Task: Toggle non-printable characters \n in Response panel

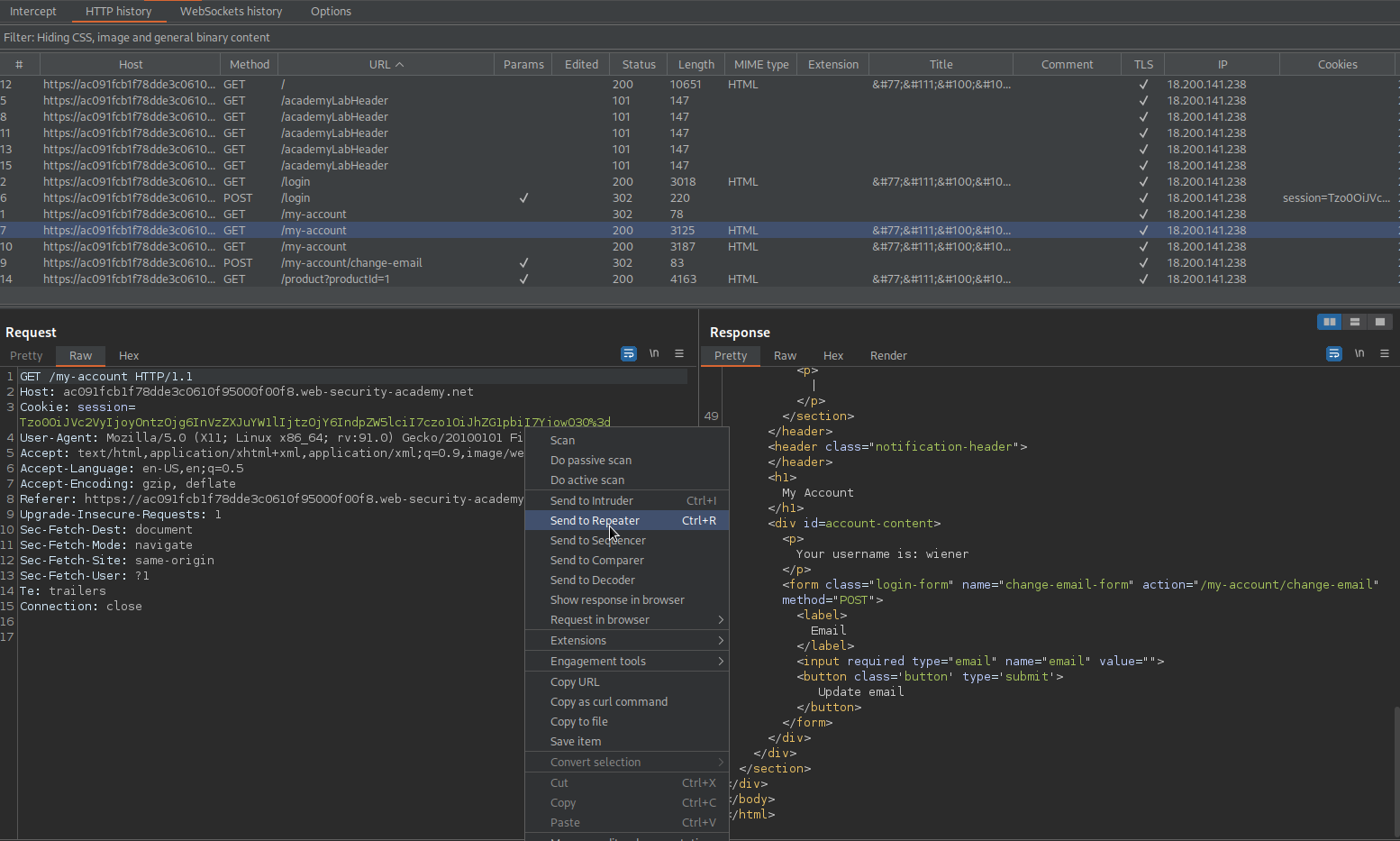Action: tap(1359, 353)
